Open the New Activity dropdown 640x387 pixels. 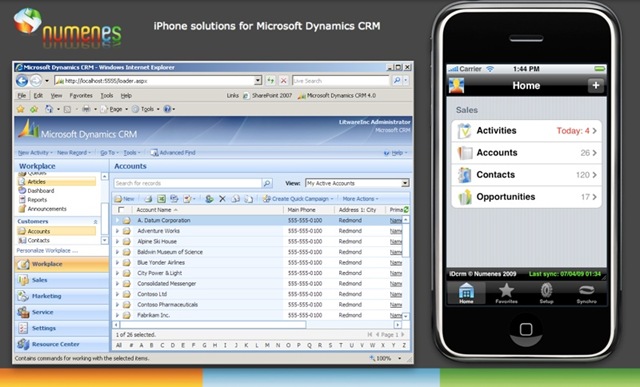[35, 153]
